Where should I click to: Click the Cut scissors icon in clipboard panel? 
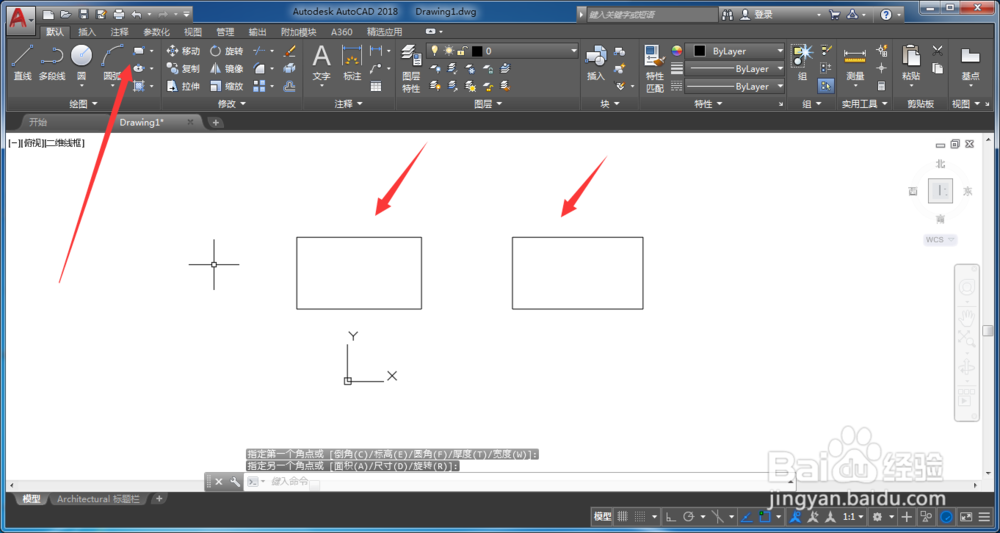click(x=938, y=50)
